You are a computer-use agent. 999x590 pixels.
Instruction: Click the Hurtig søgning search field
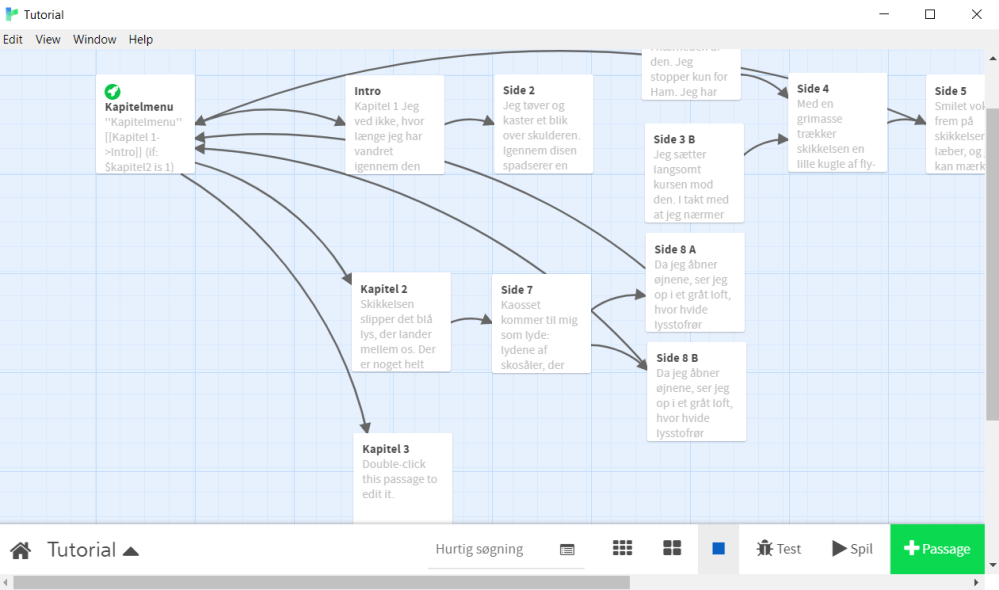480,549
